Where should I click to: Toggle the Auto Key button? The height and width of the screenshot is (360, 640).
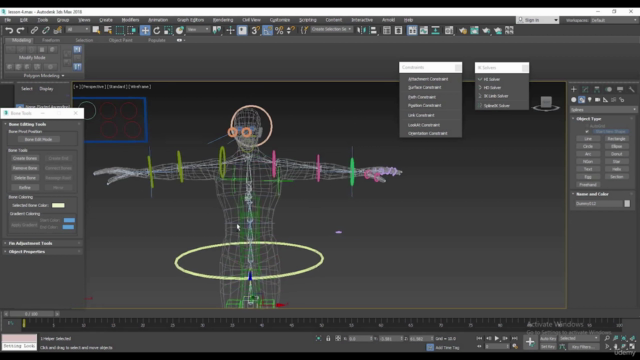548,338
